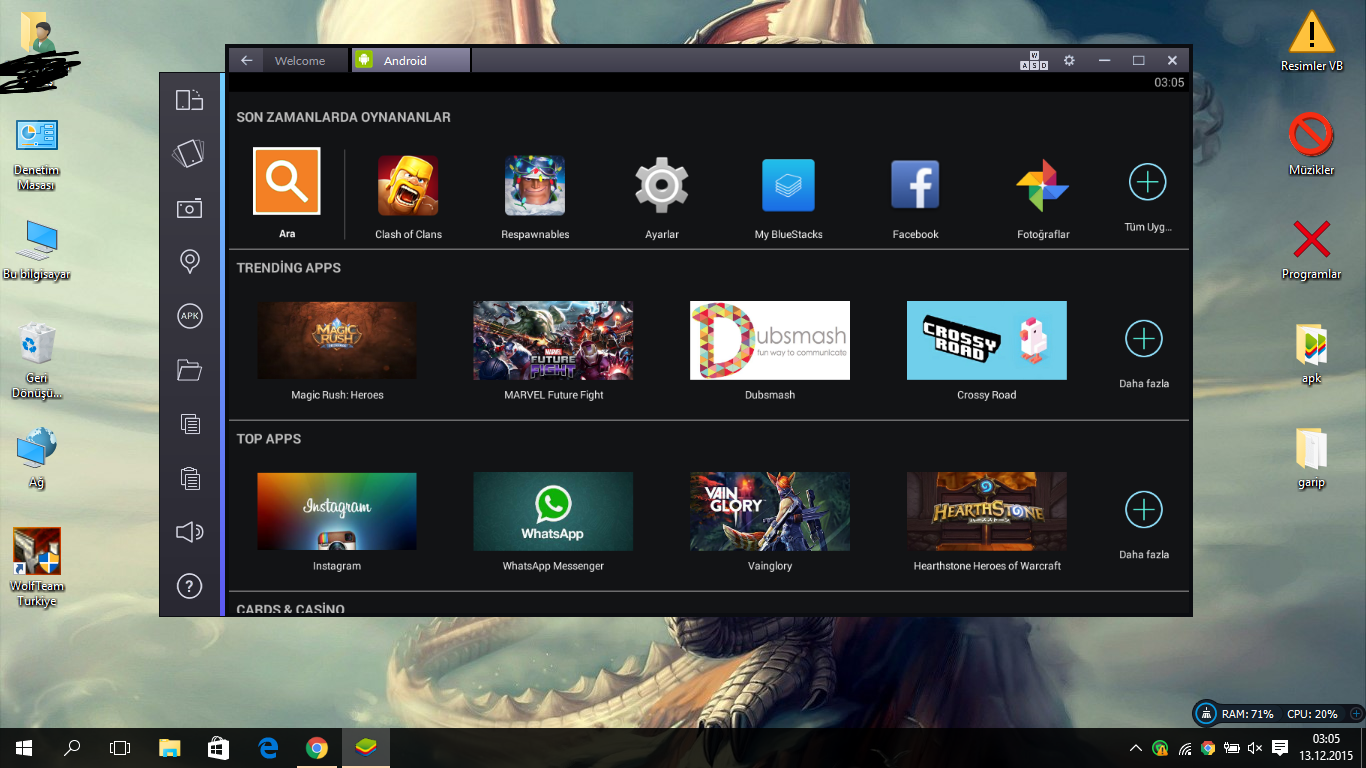Select the Müzikler desktop icon
This screenshot has height=768, width=1366.
tap(1311, 145)
